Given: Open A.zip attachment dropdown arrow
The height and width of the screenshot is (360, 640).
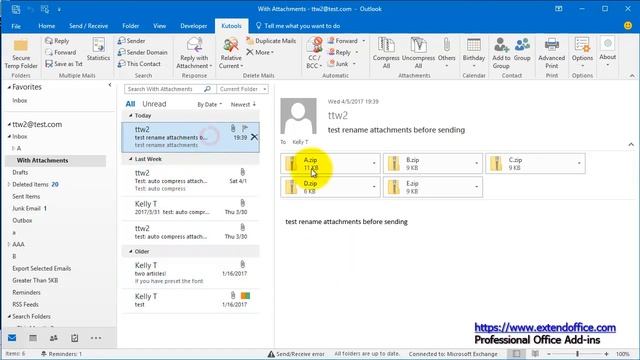Looking at the screenshot, I should tap(374, 163).
